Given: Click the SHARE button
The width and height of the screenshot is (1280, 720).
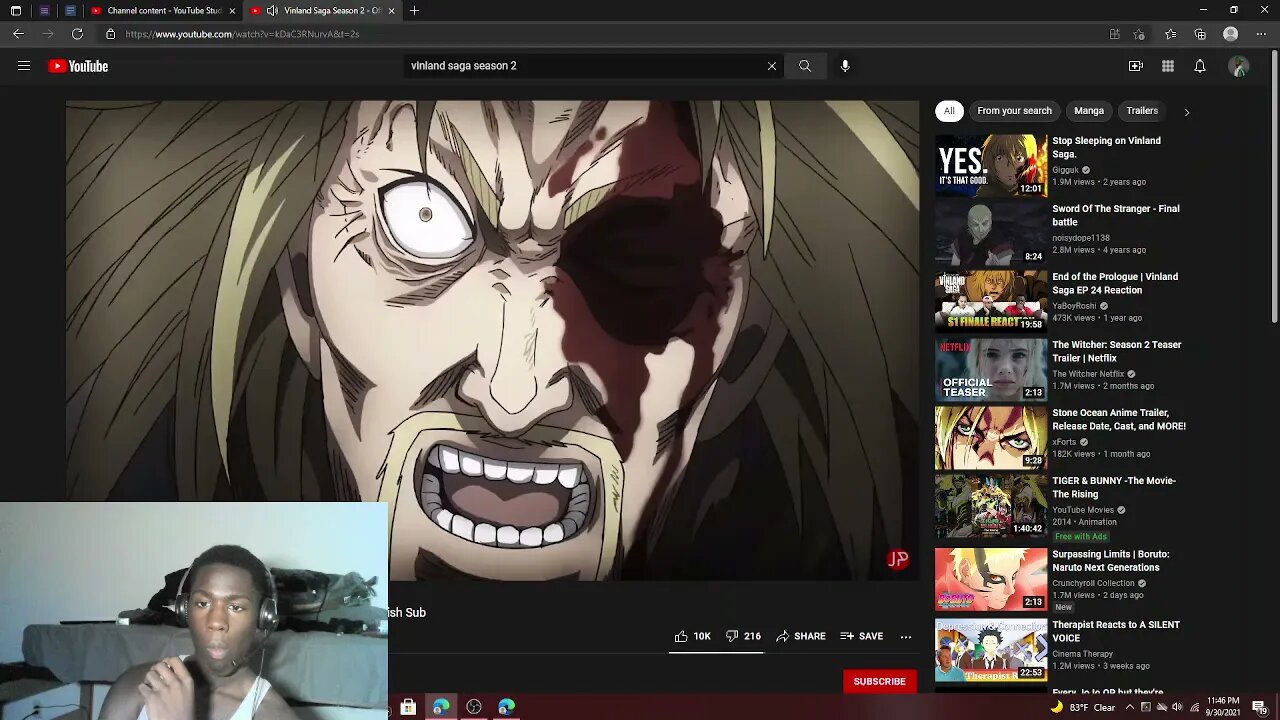Looking at the screenshot, I should coord(801,636).
